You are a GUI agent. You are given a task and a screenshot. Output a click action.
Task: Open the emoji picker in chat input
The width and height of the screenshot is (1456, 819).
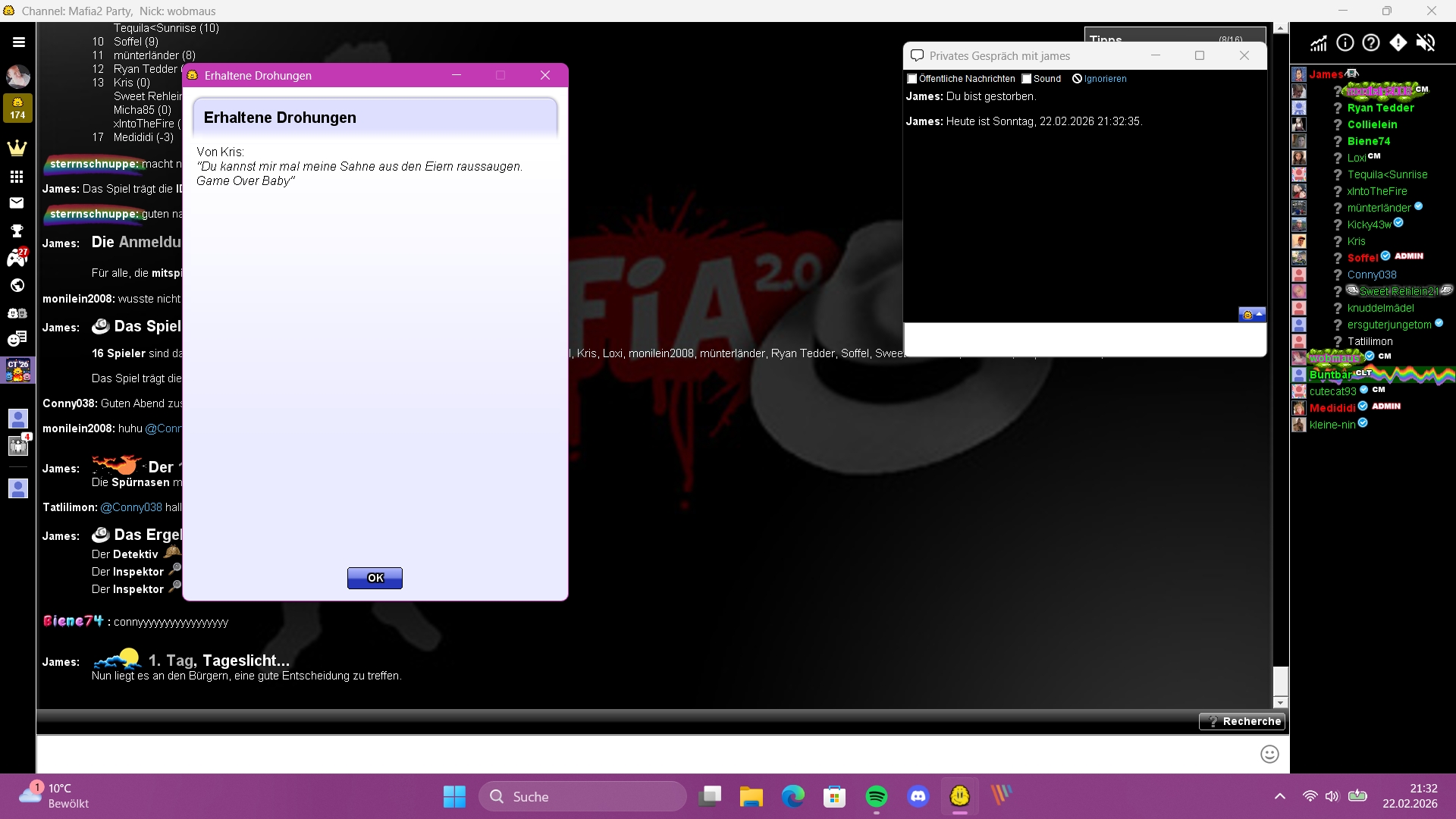[1269, 754]
